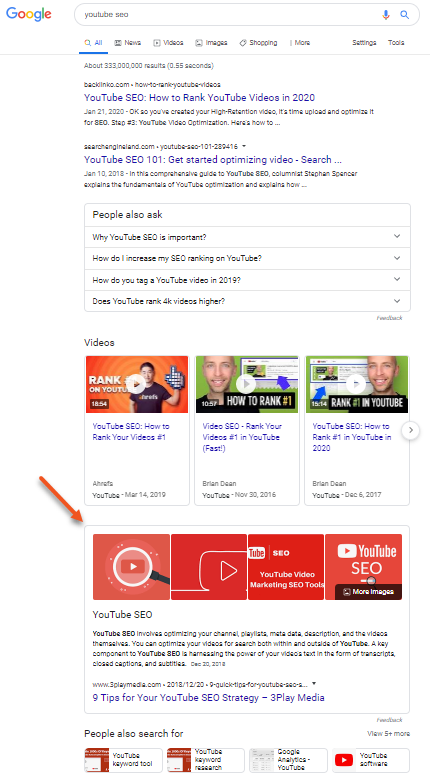Open YouTube Video Marketing SEO Tools image

tap(286, 567)
